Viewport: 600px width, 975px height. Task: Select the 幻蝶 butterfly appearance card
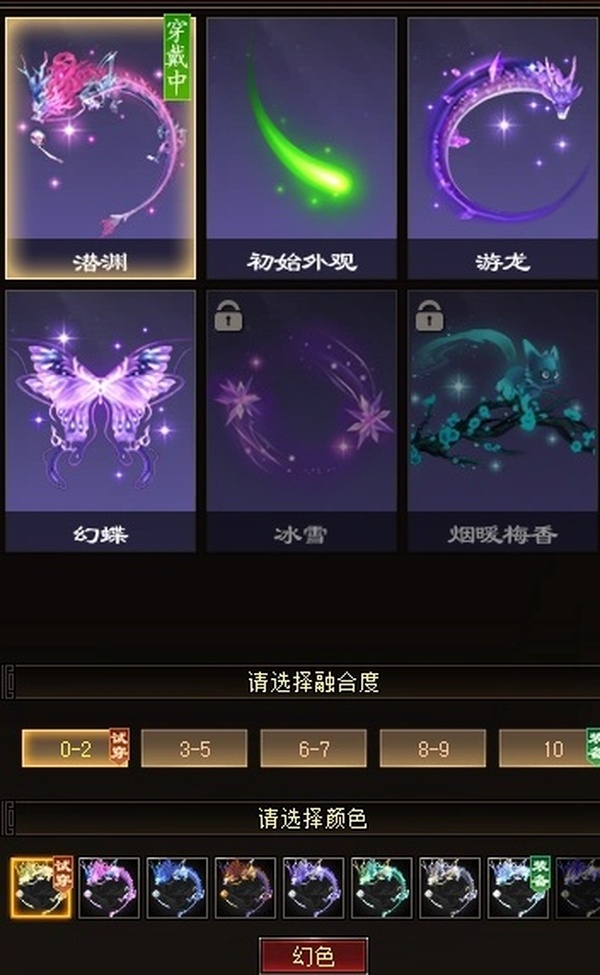pos(100,421)
